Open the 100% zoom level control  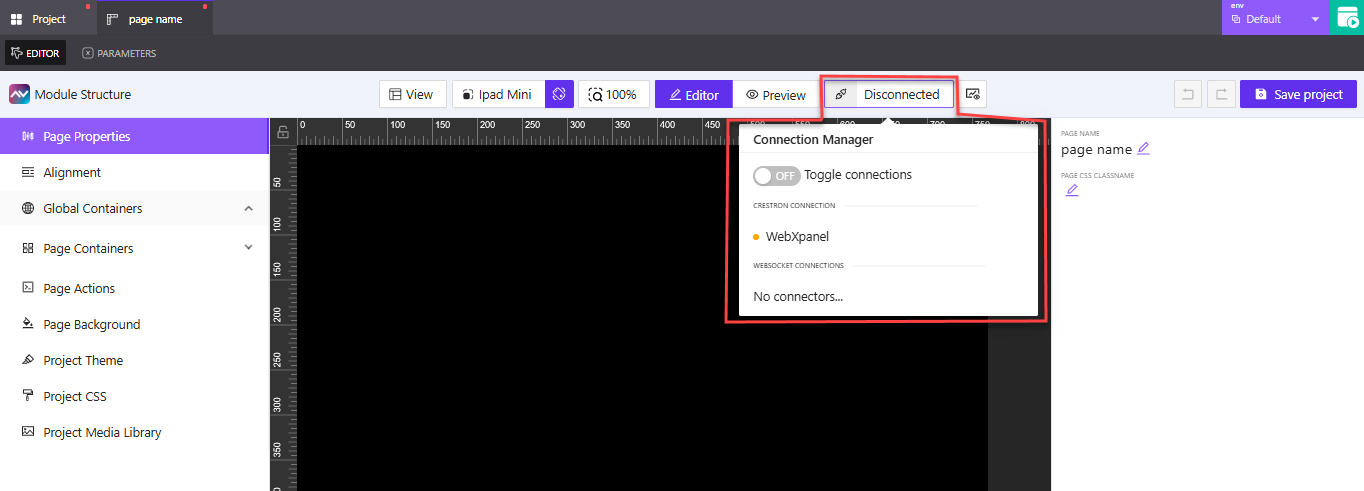pyautogui.click(x=613, y=95)
